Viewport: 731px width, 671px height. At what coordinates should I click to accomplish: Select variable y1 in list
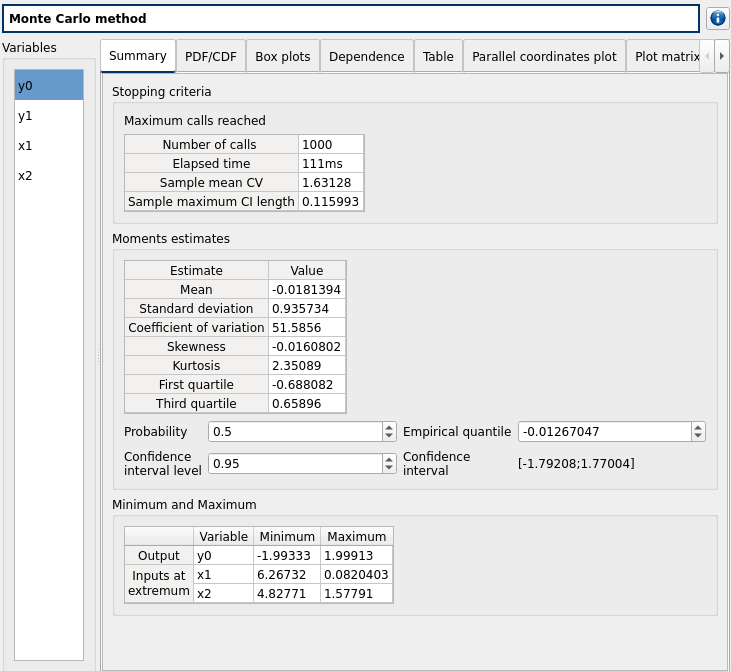(x=49, y=116)
